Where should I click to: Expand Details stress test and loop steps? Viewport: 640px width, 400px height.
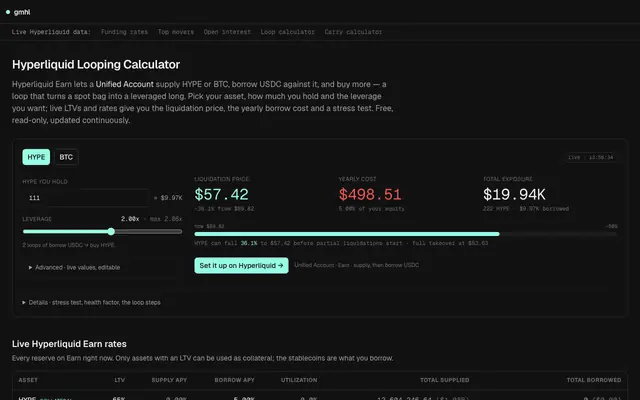coord(91,302)
